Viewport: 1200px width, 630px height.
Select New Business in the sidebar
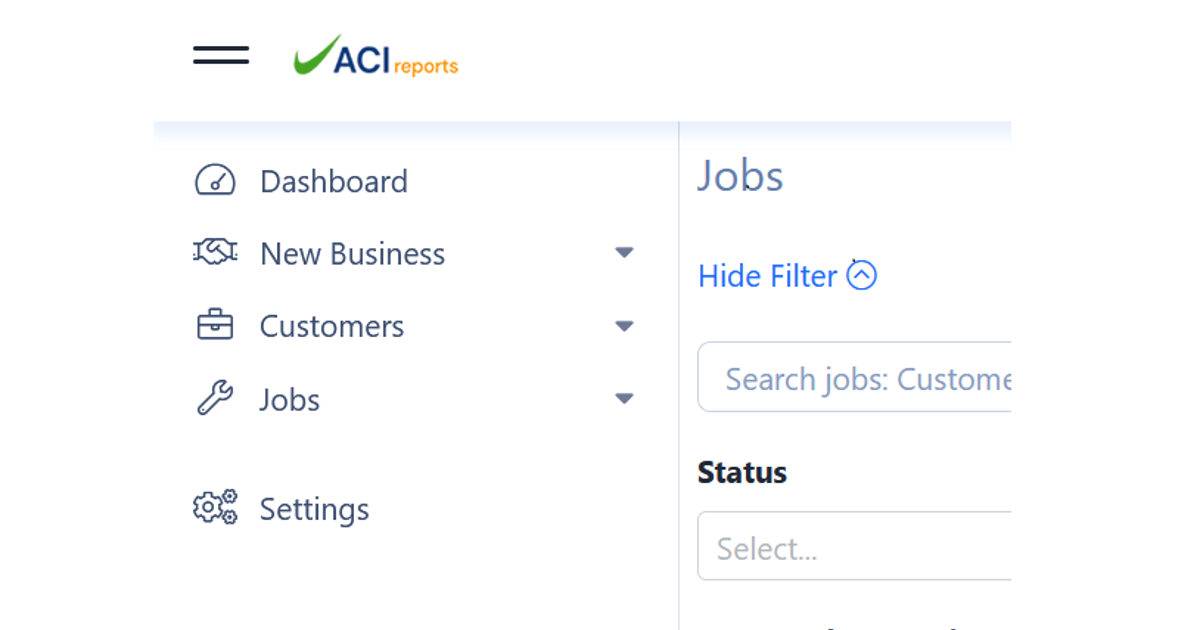[352, 254]
